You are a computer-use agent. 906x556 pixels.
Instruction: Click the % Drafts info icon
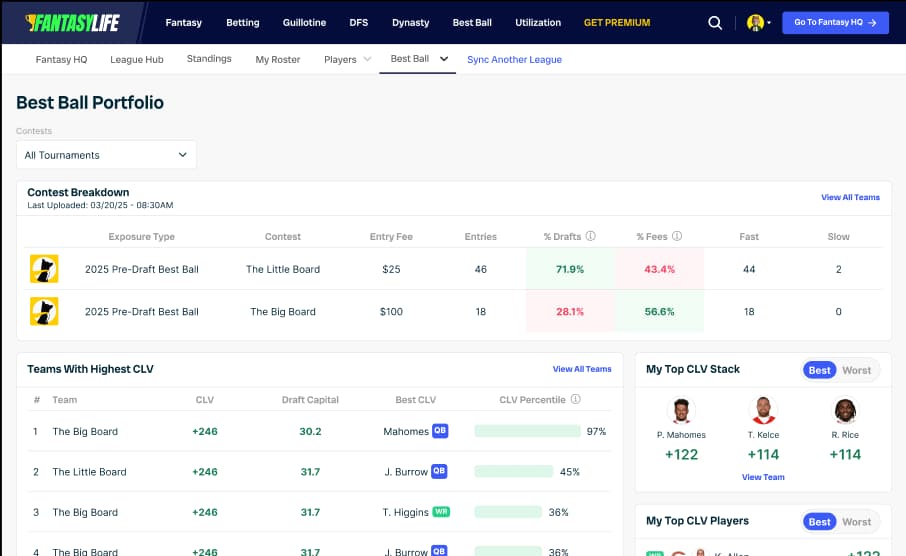point(591,237)
